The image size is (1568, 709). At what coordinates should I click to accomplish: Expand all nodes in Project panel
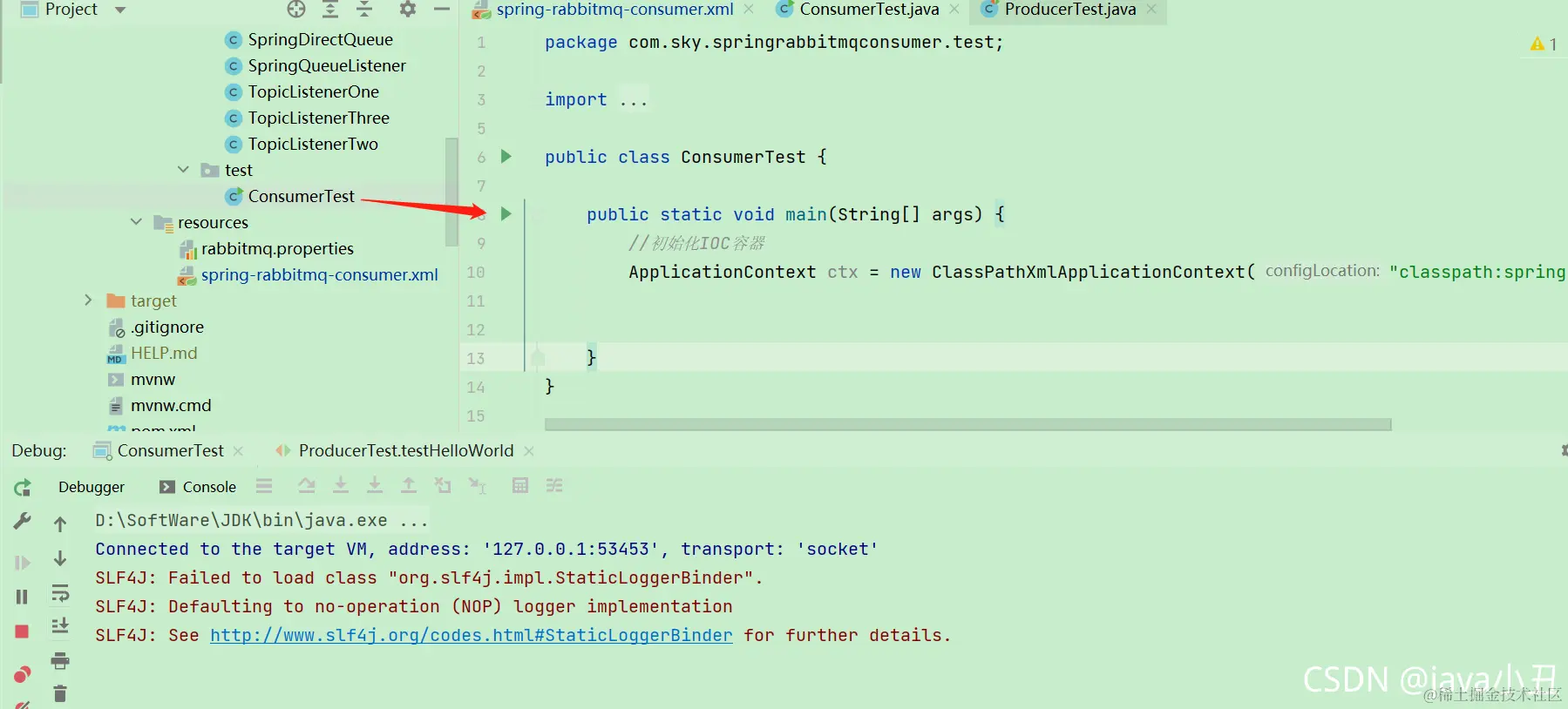click(330, 10)
